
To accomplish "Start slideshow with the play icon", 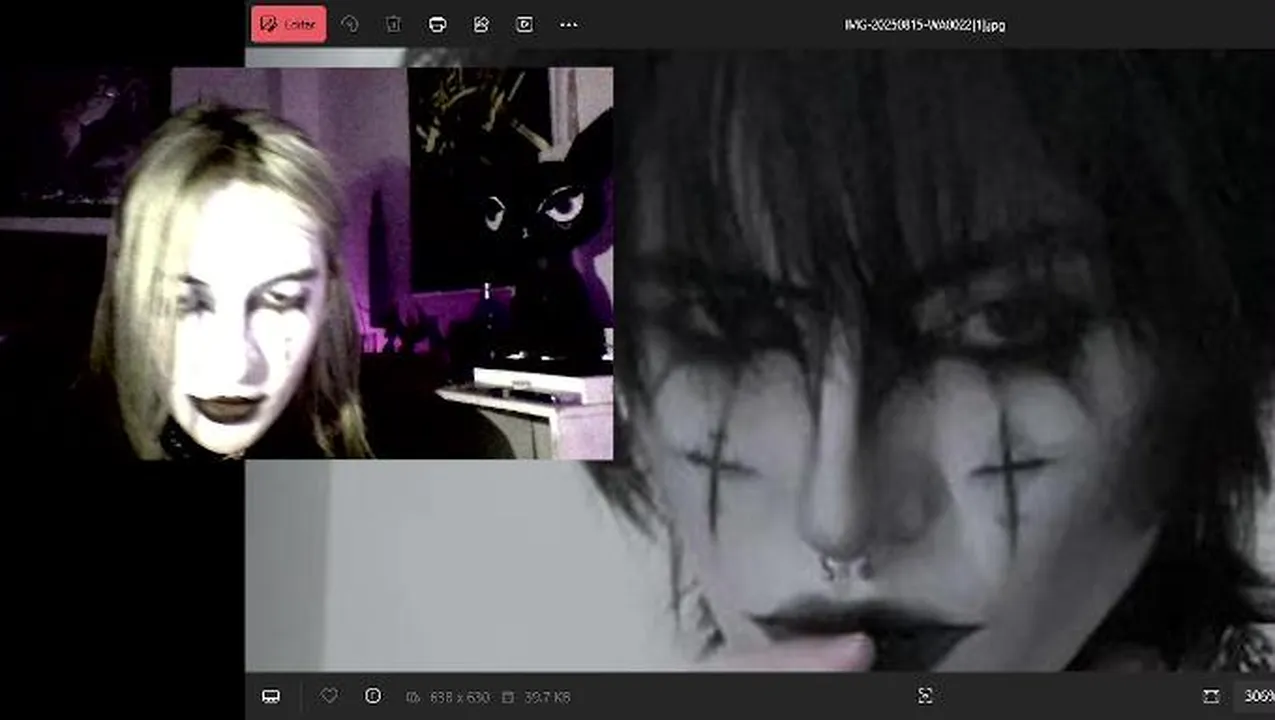I will pos(524,24).
